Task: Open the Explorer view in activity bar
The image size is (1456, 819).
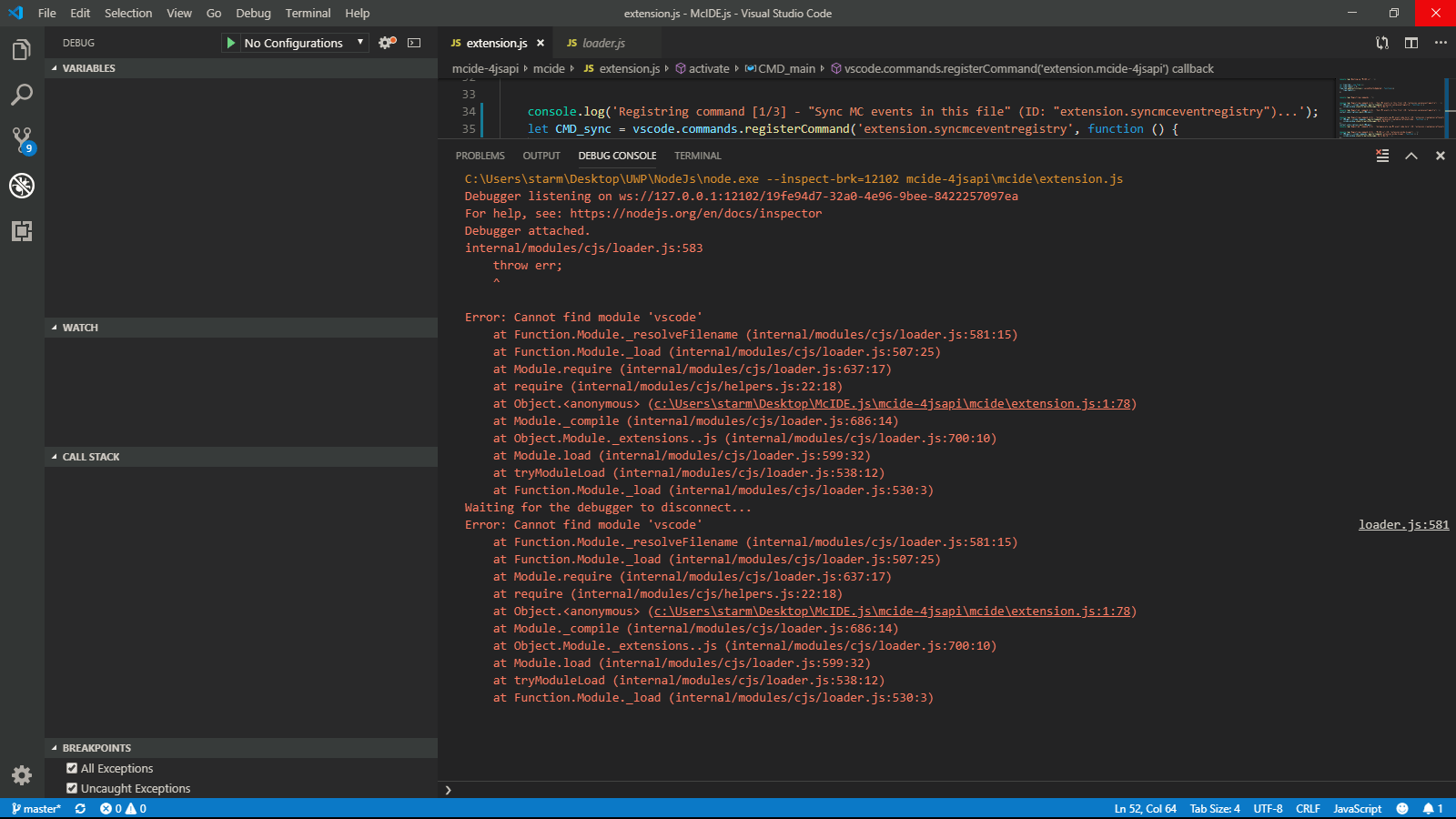Action: (22, 50)
